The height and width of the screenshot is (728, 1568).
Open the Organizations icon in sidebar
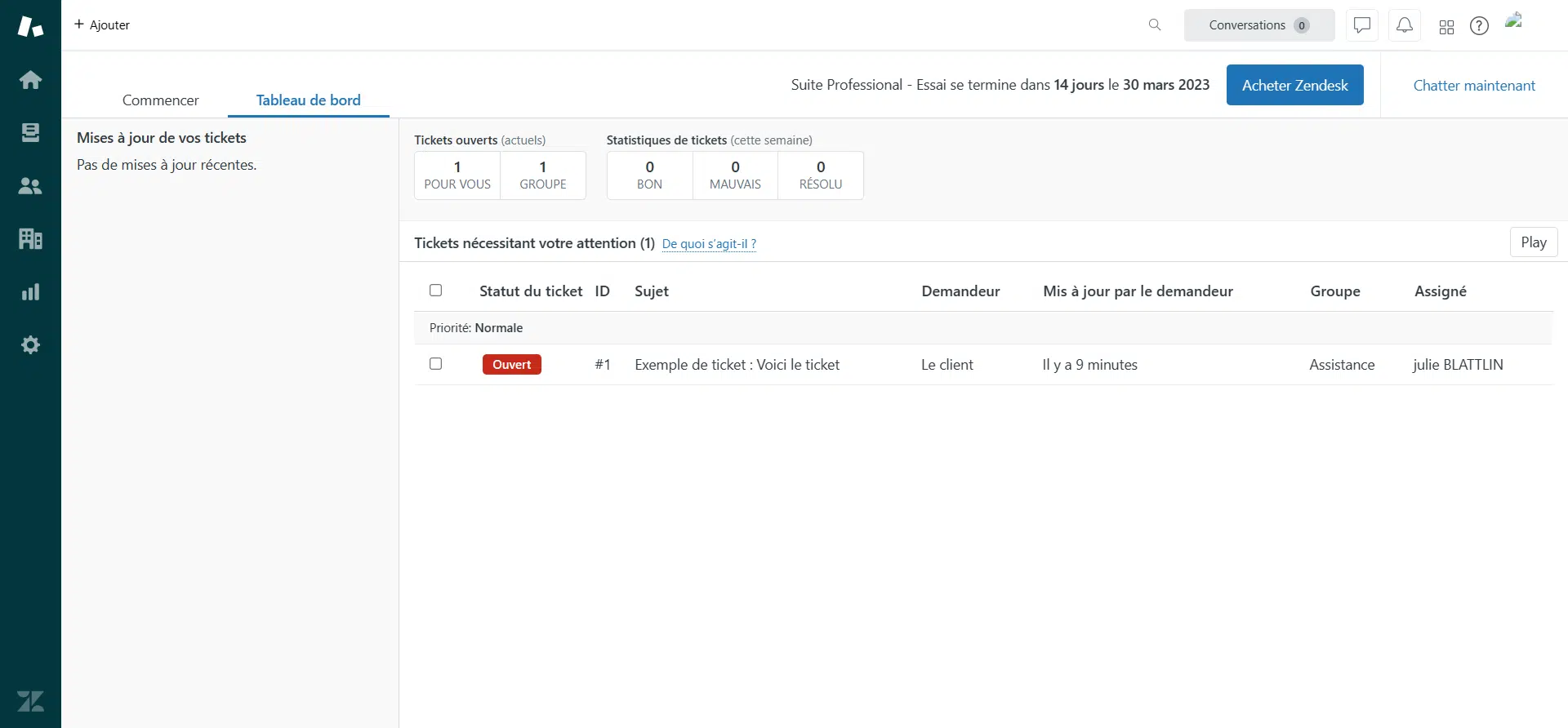(x=30, y=239)
